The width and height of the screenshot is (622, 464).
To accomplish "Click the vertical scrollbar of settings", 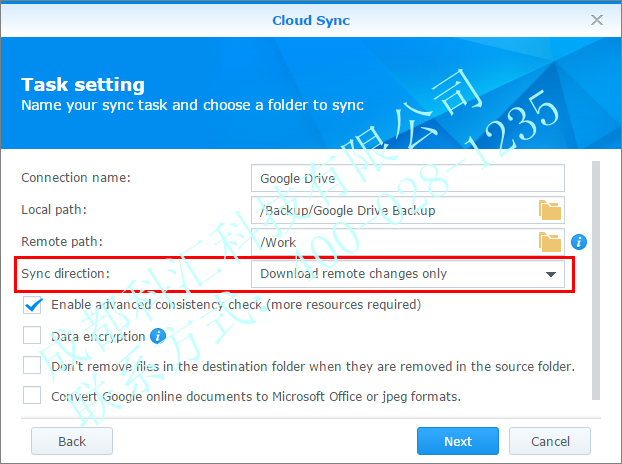I will click(596, 280).
